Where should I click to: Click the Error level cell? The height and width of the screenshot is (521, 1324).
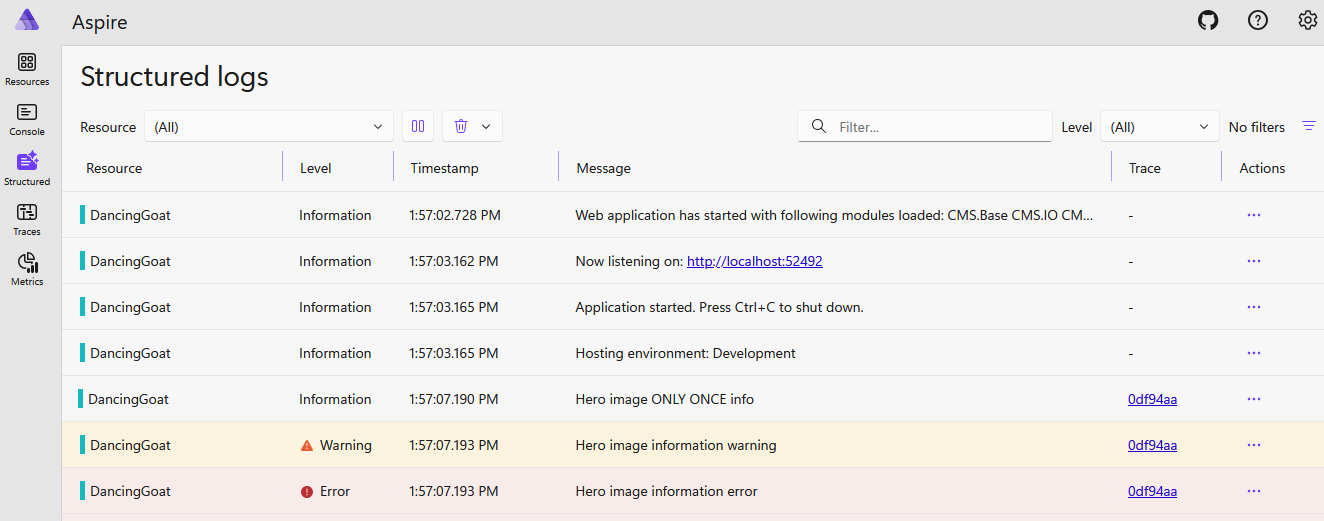(327, 491)
